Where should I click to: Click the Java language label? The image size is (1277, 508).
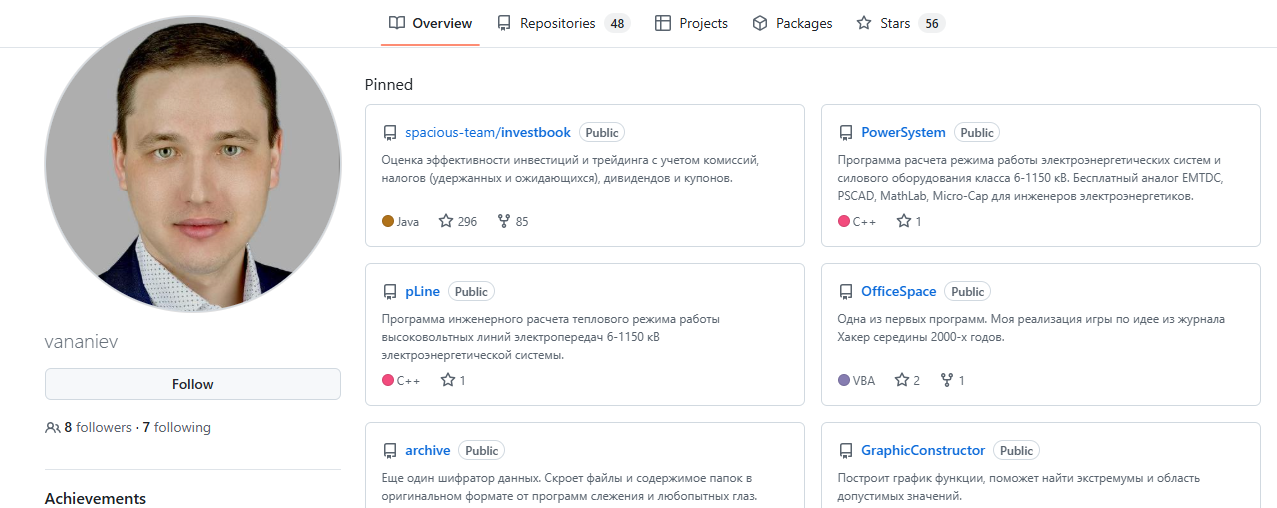point(408,221)
